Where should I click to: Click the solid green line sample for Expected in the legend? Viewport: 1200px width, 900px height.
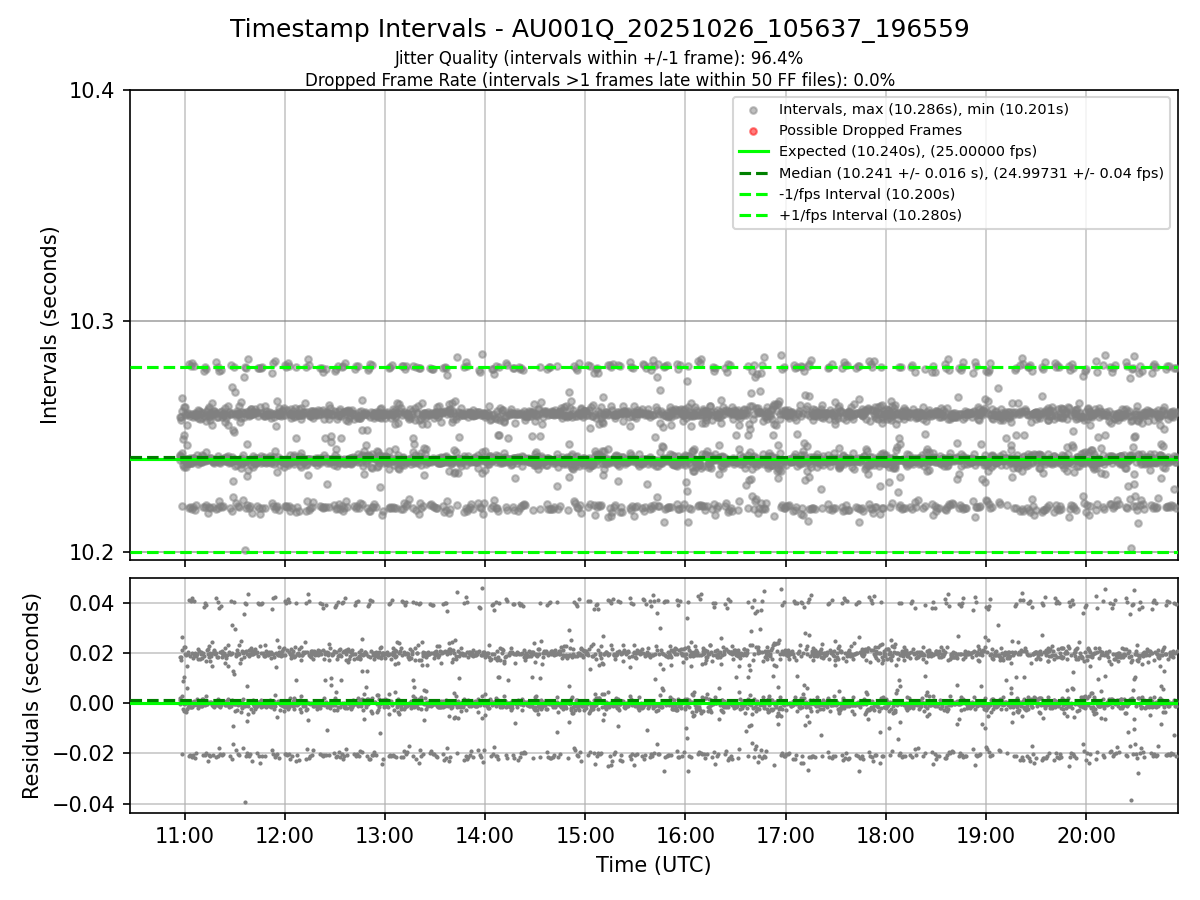coord(754,151)
